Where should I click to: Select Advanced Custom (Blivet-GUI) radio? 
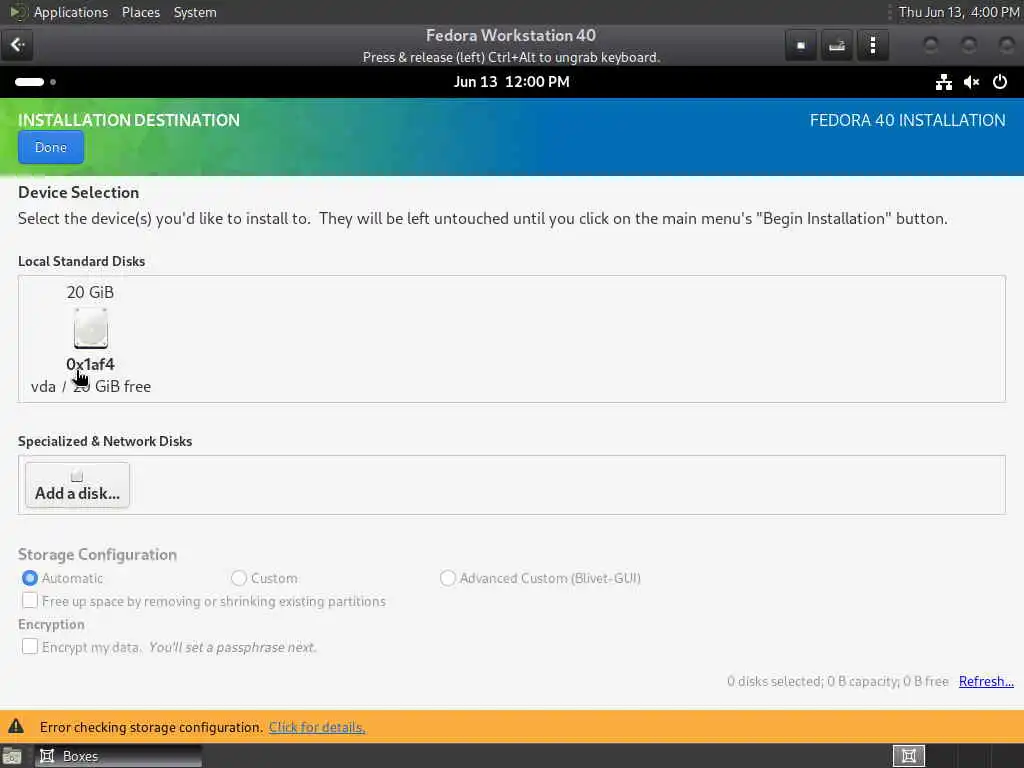point(447,578)
